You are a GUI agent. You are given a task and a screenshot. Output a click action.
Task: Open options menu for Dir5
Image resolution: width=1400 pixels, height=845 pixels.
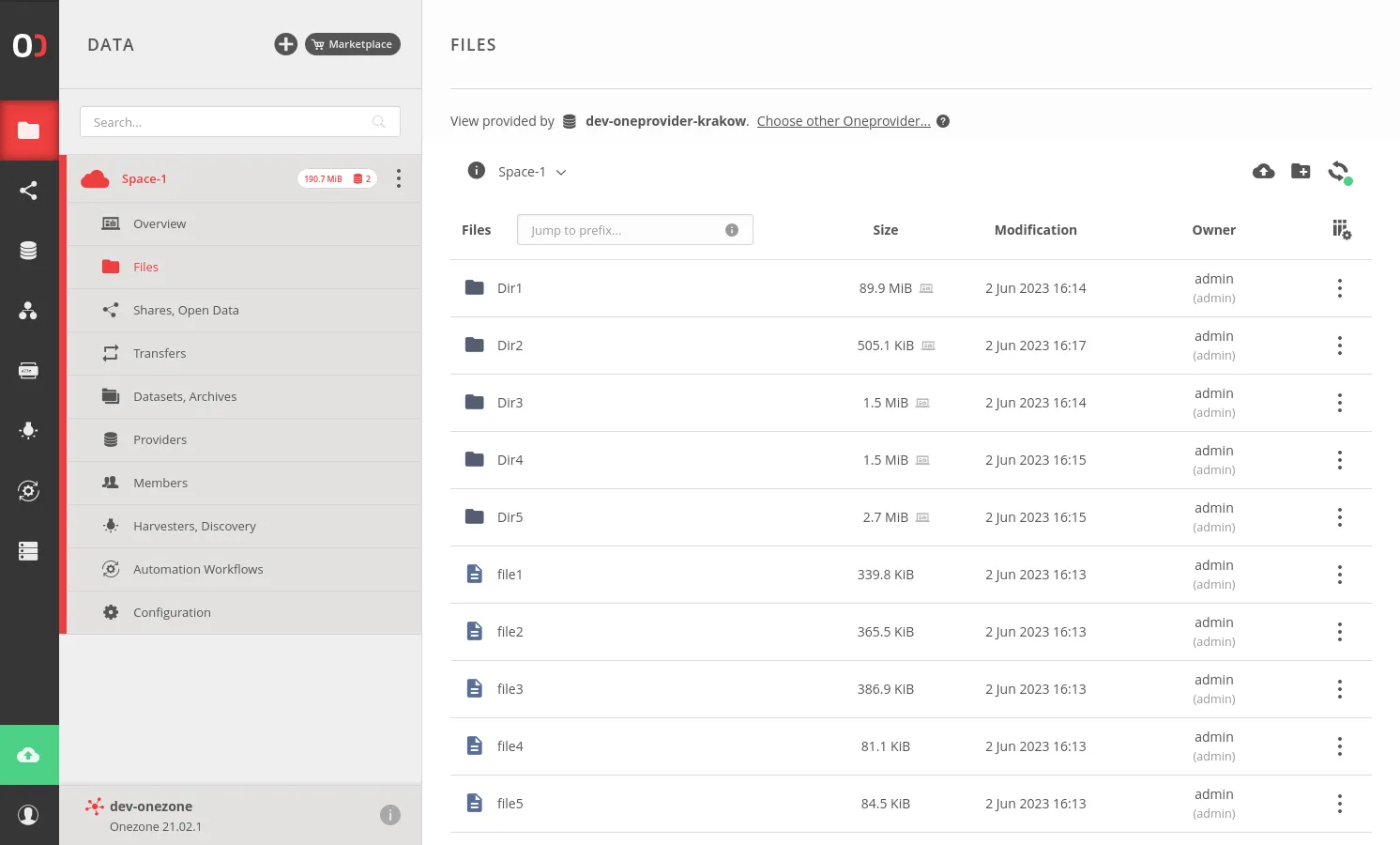tap(1340, 517)
